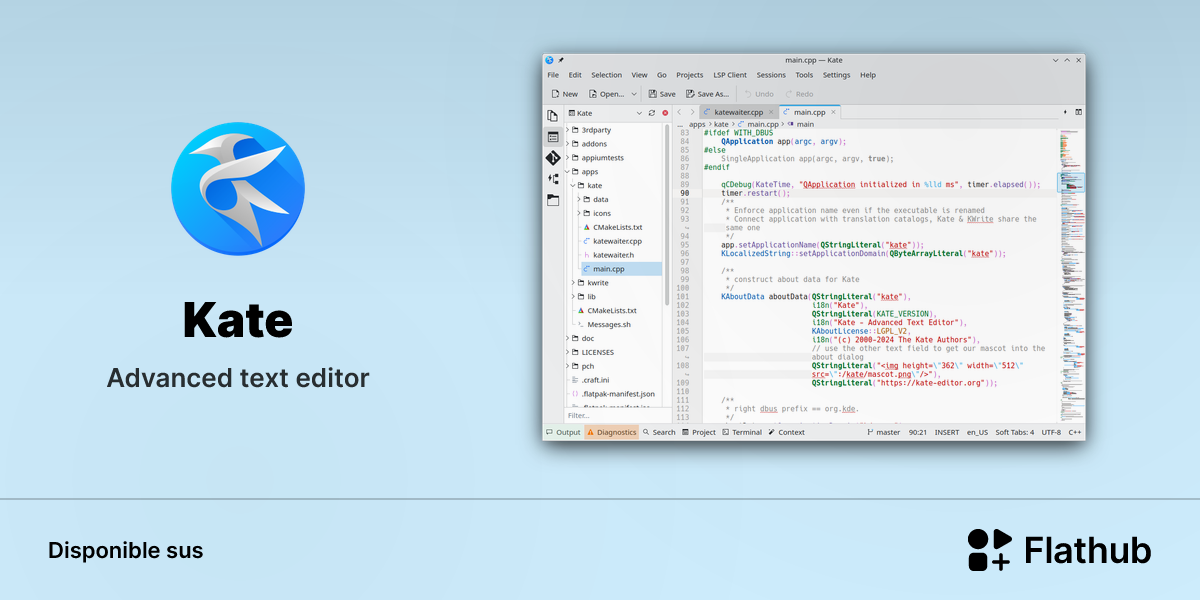Viewport: 1200px width, 600px height.
Task: Toggle the Terminal panel
Action: tap(741, 432)
